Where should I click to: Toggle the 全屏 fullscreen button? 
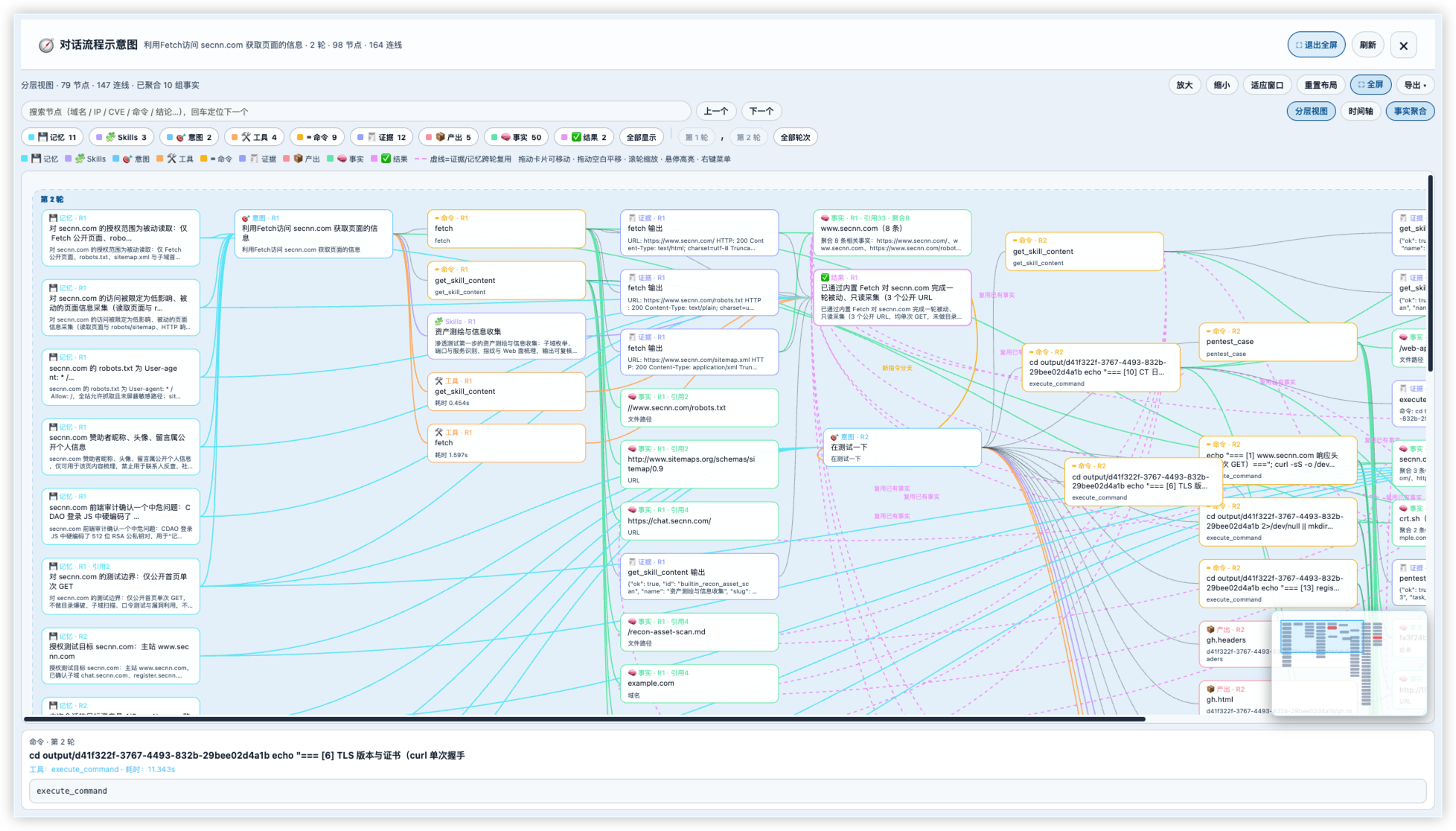tap(1370, 85)
